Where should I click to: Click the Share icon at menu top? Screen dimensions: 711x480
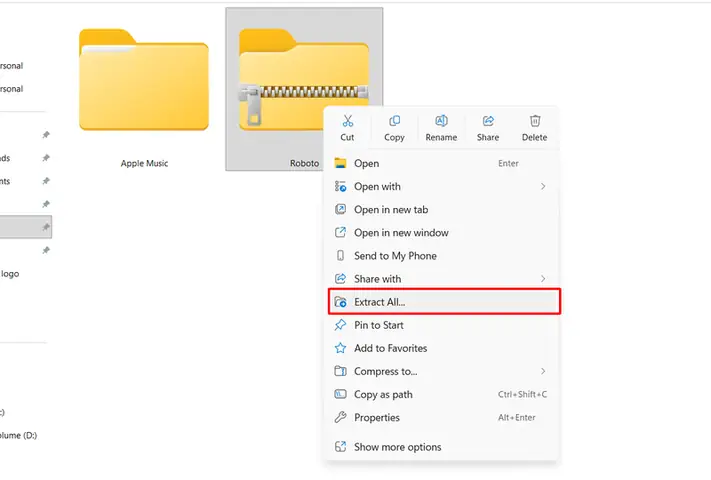click(x=488, y=121)
